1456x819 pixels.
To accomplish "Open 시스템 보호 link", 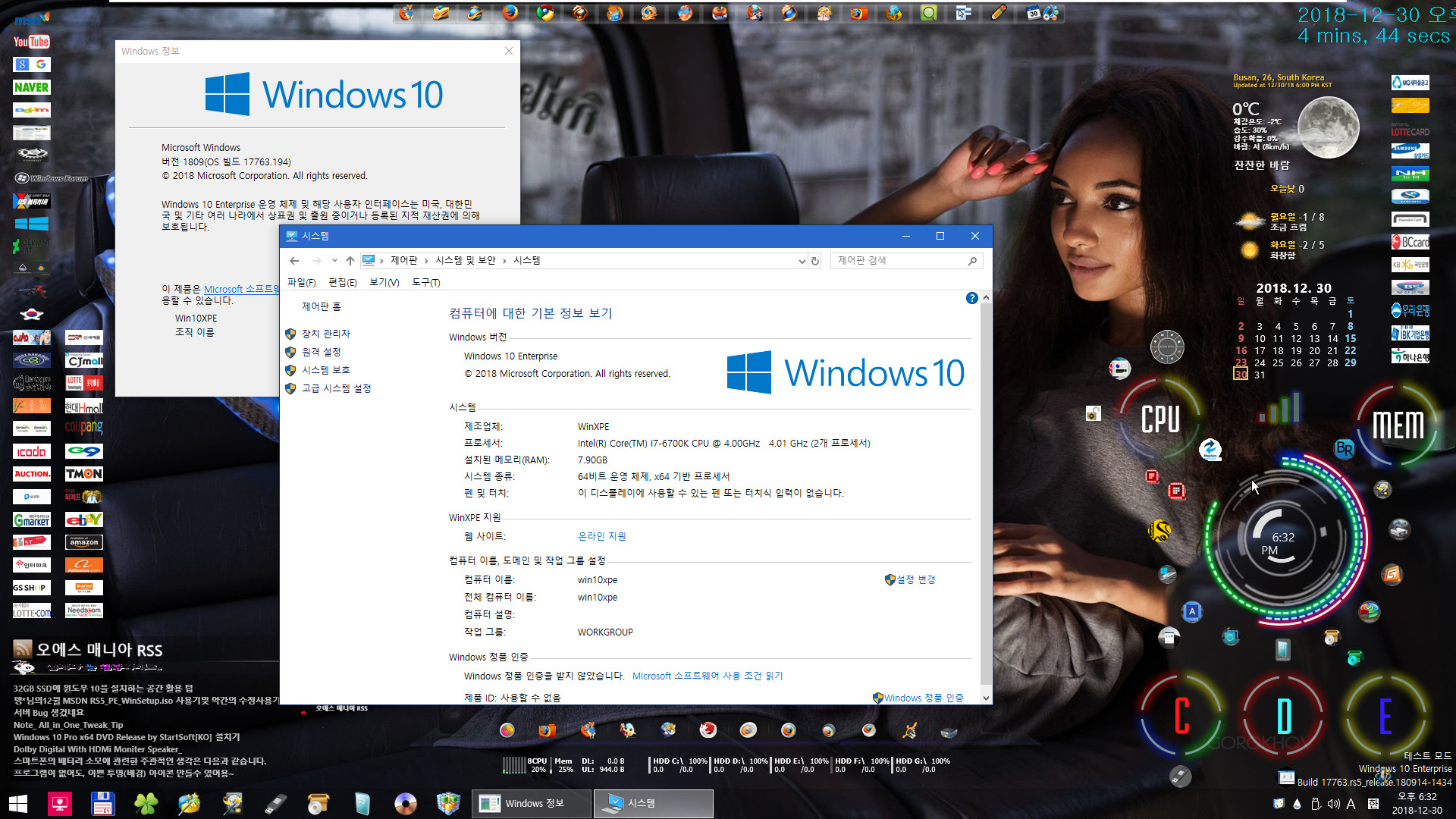I will point(326,370).
